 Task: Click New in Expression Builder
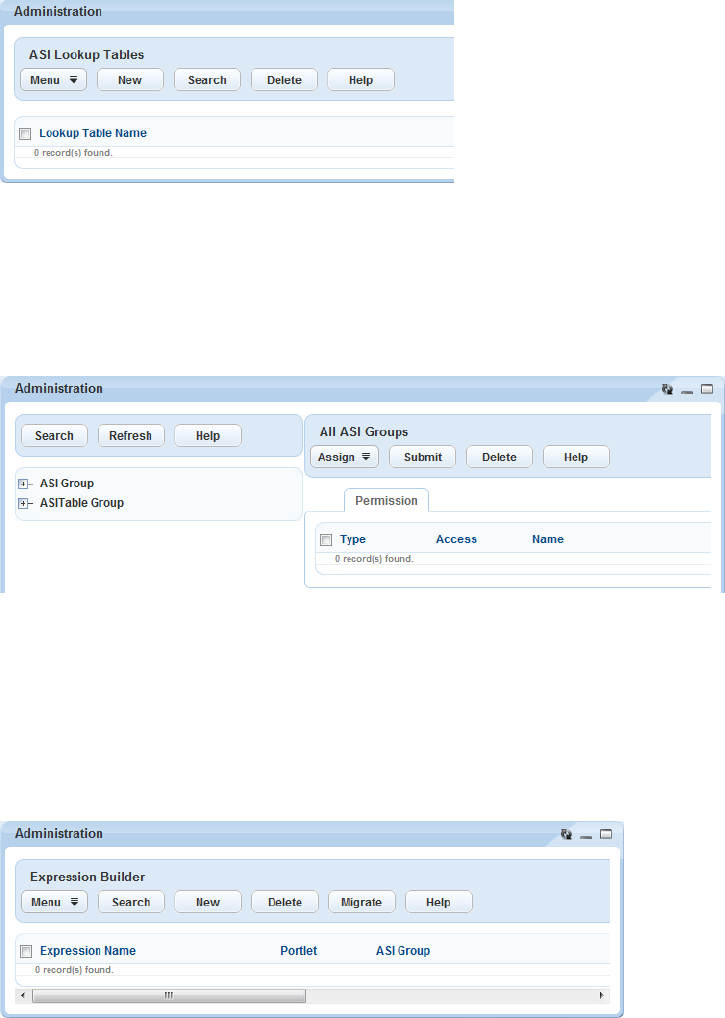[x=208, y=902]
